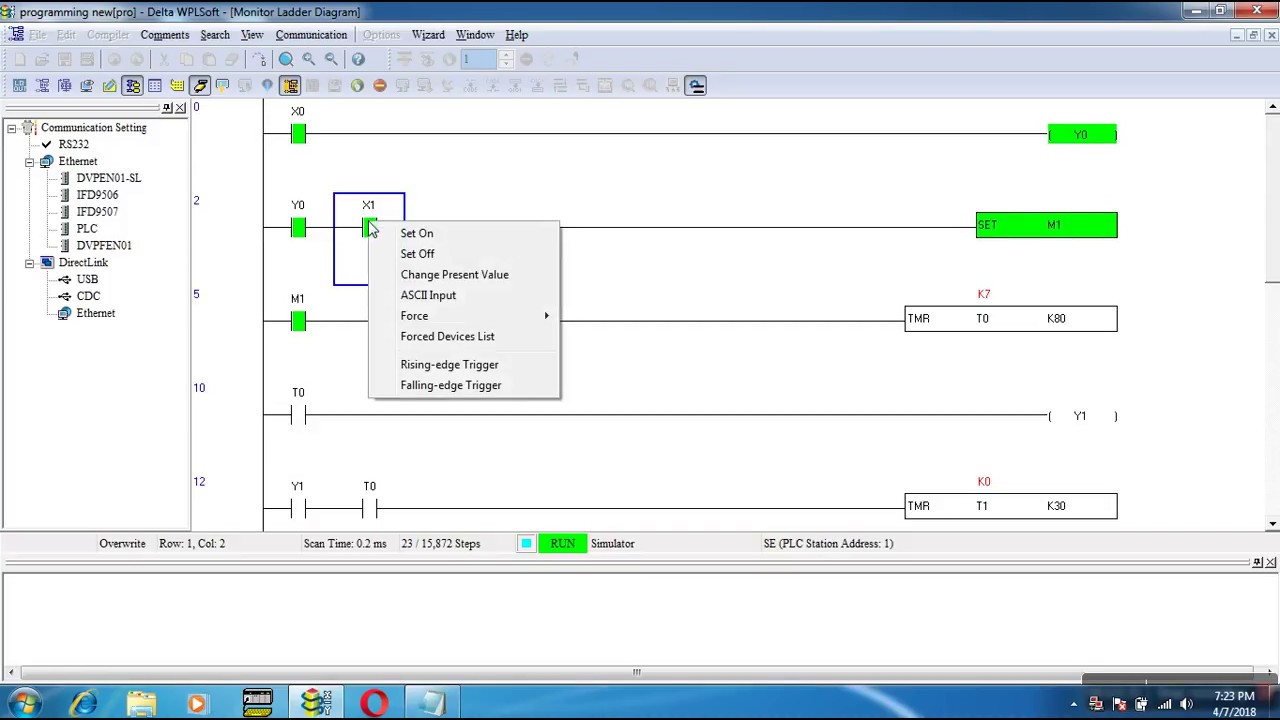Click the table grid icon in second toolbar
Viewport: 1280px width, 720px height.
click(155, 86)
